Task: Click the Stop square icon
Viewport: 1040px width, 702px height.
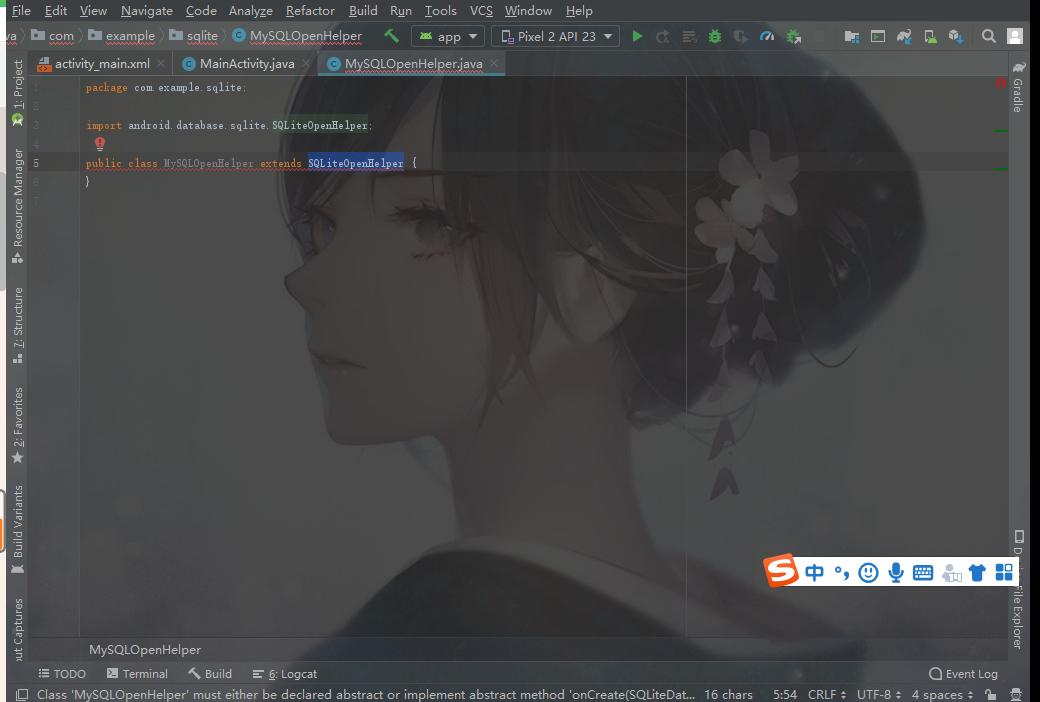Action: tap(820, 36)
